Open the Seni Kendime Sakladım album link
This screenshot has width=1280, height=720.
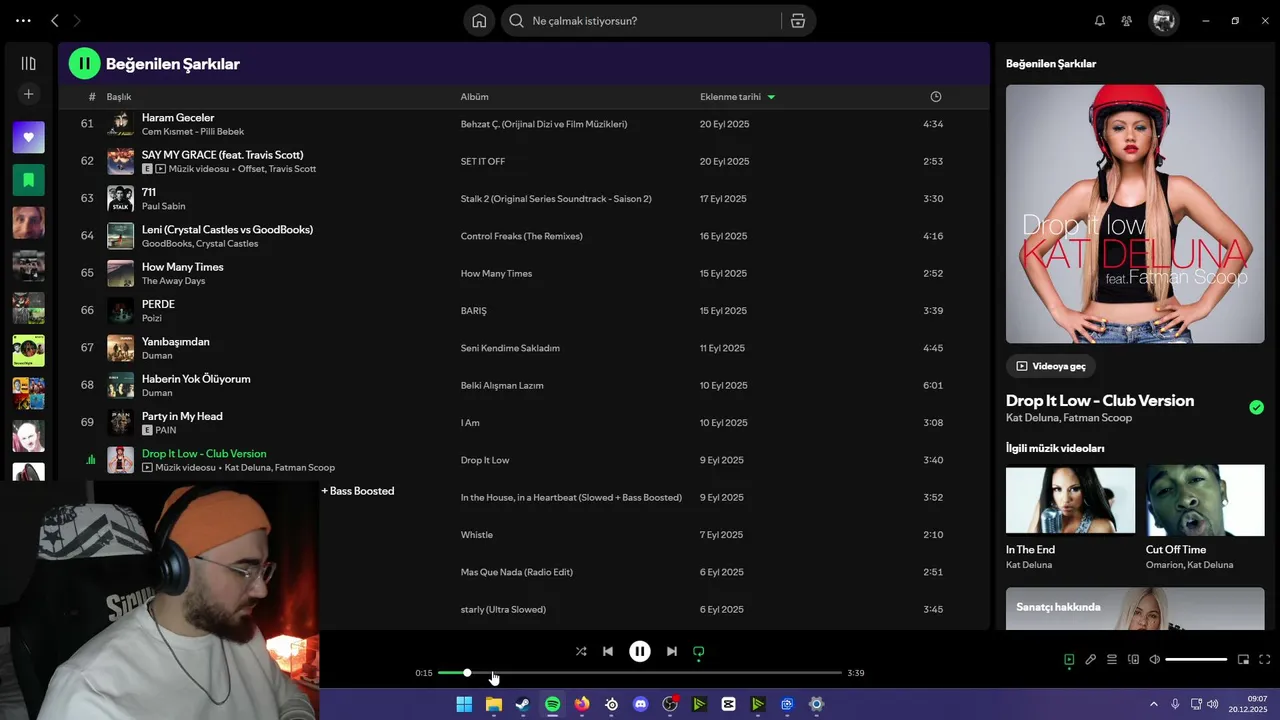click(510, 348)
